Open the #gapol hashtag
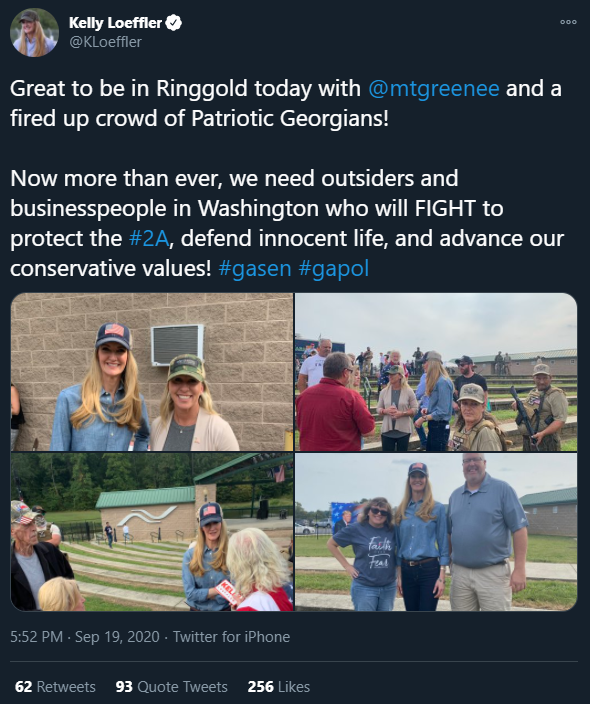The image size is (590, 704). tap(334, 268)
